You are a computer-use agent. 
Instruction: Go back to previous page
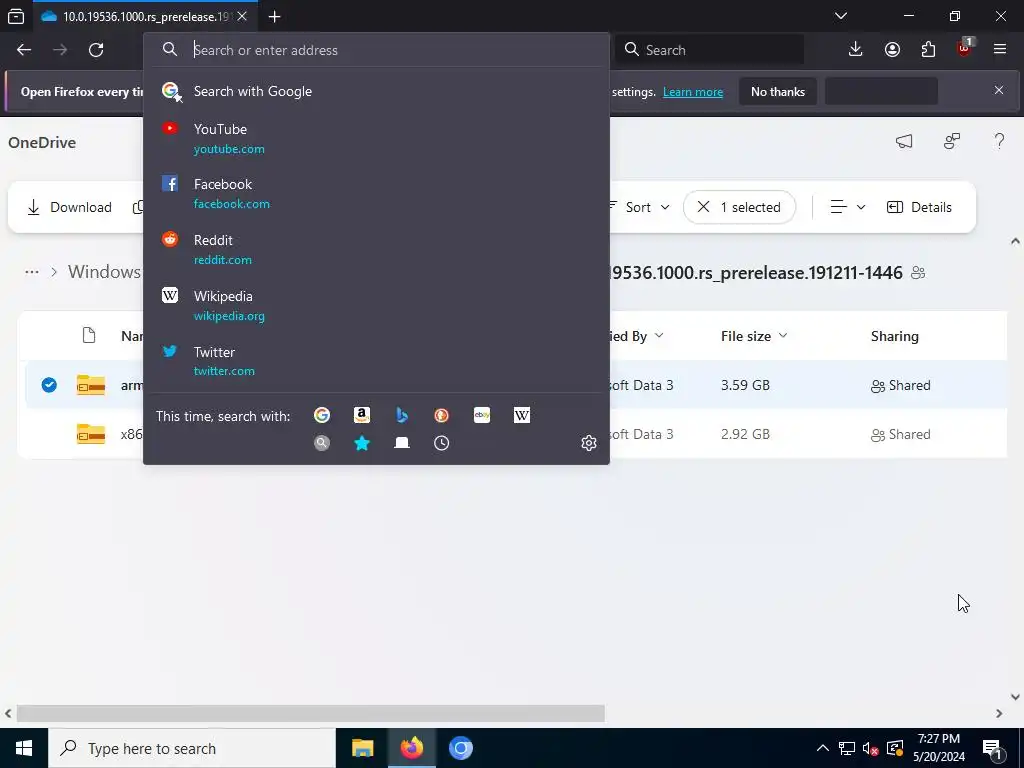(x=24, y=50)
